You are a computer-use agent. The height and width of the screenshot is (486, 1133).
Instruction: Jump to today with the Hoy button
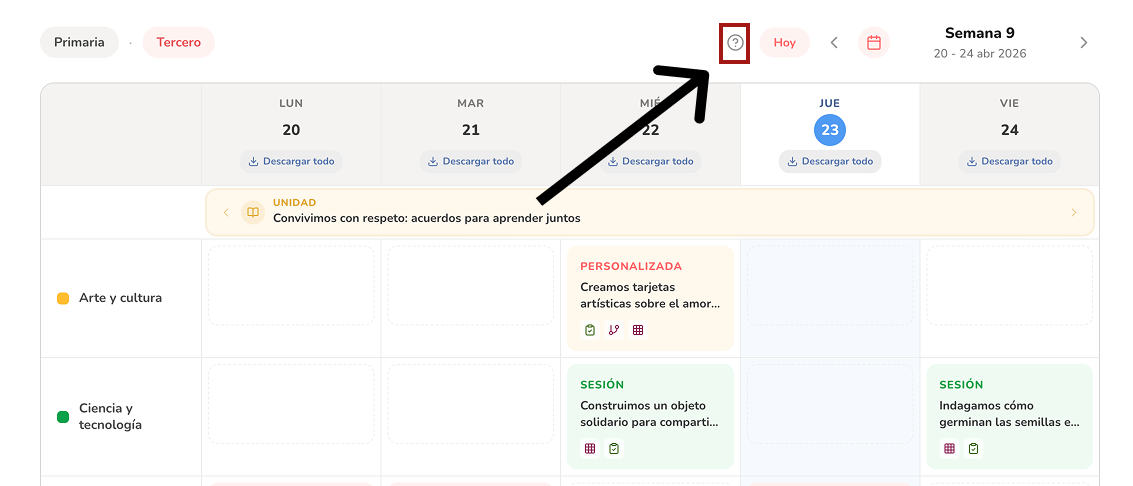pos(784,43)
